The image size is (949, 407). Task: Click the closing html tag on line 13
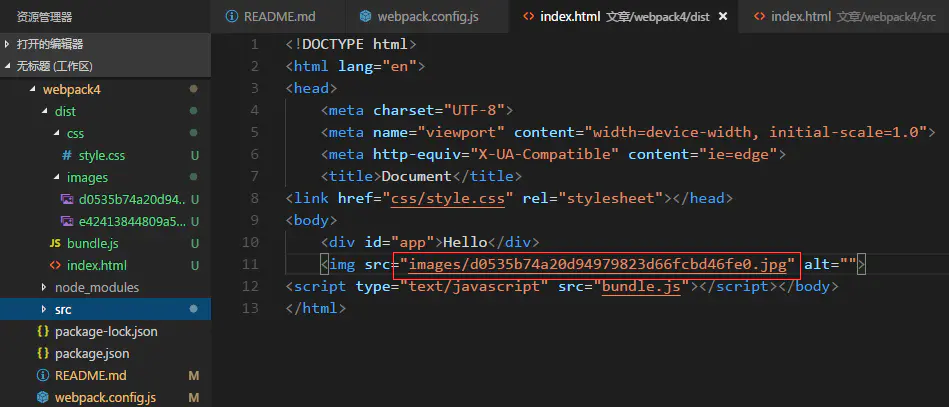(x=316, y=308)
